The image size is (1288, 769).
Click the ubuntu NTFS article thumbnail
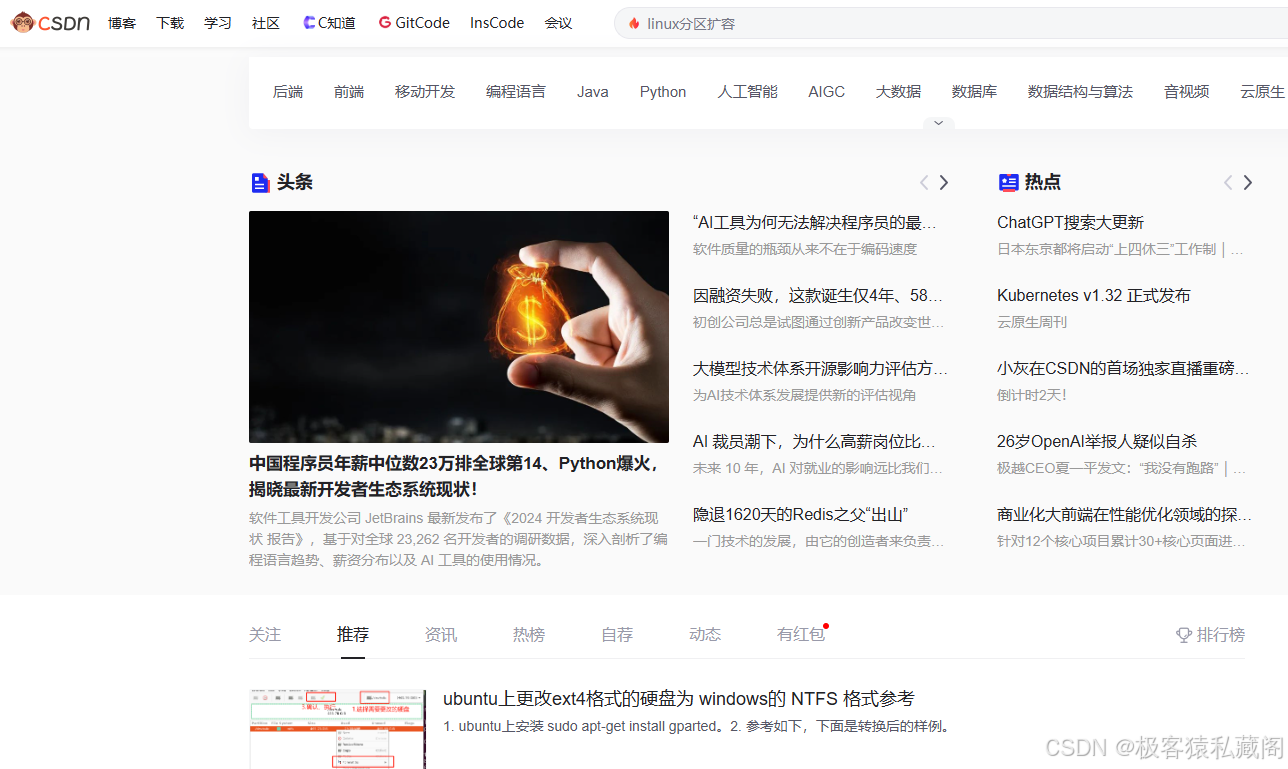click(x=337, y=729)
